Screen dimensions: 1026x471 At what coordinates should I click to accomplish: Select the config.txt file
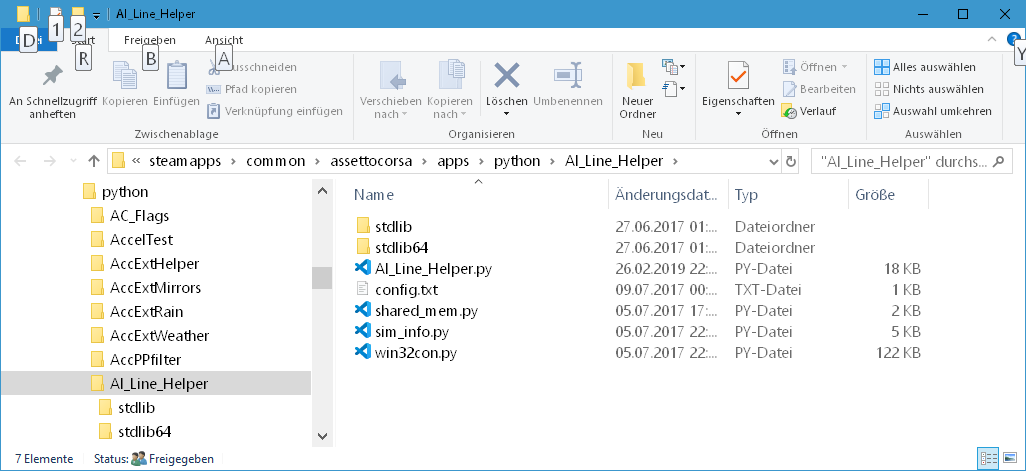[406, 289]
